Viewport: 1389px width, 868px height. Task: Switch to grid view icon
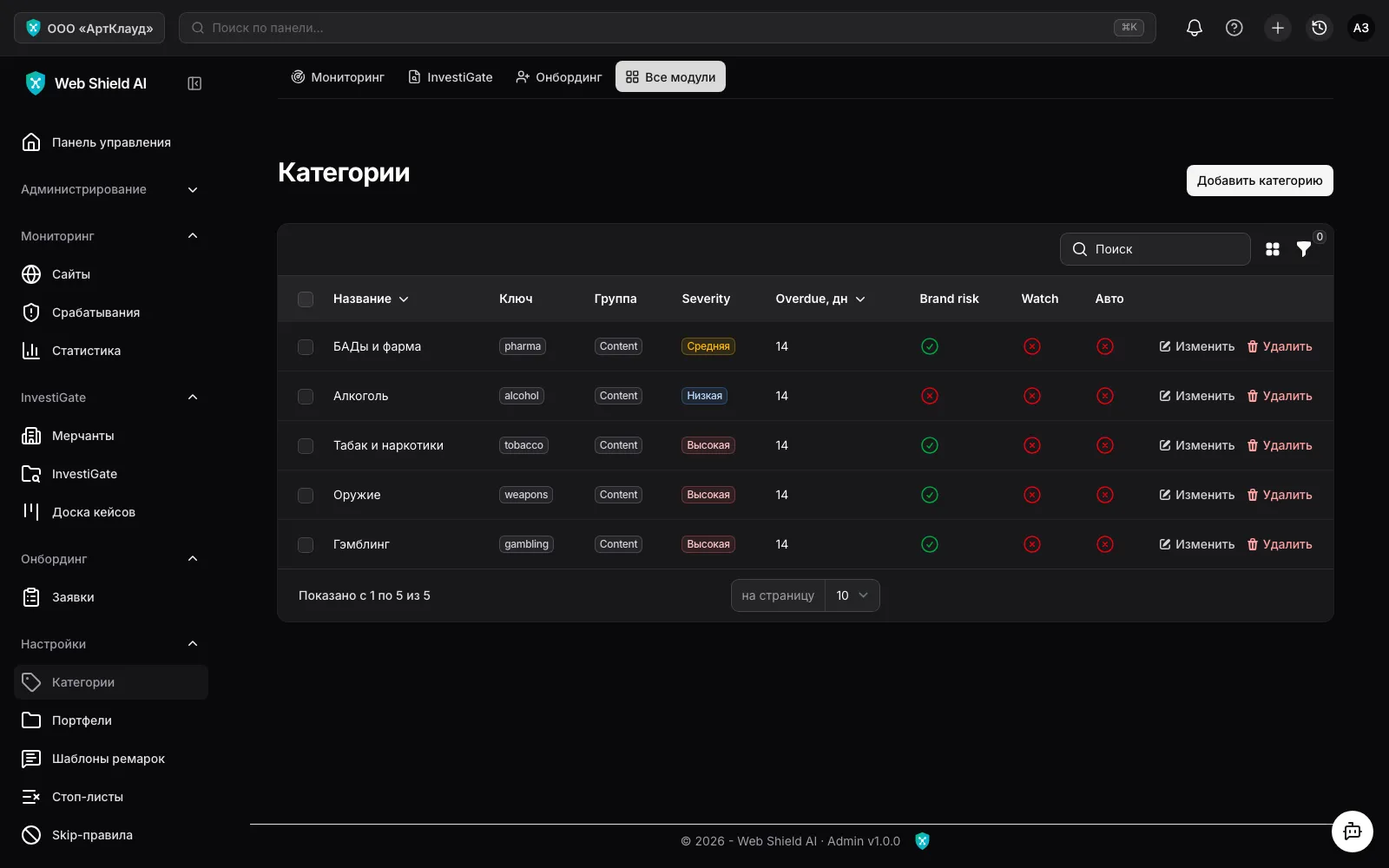1273,249
